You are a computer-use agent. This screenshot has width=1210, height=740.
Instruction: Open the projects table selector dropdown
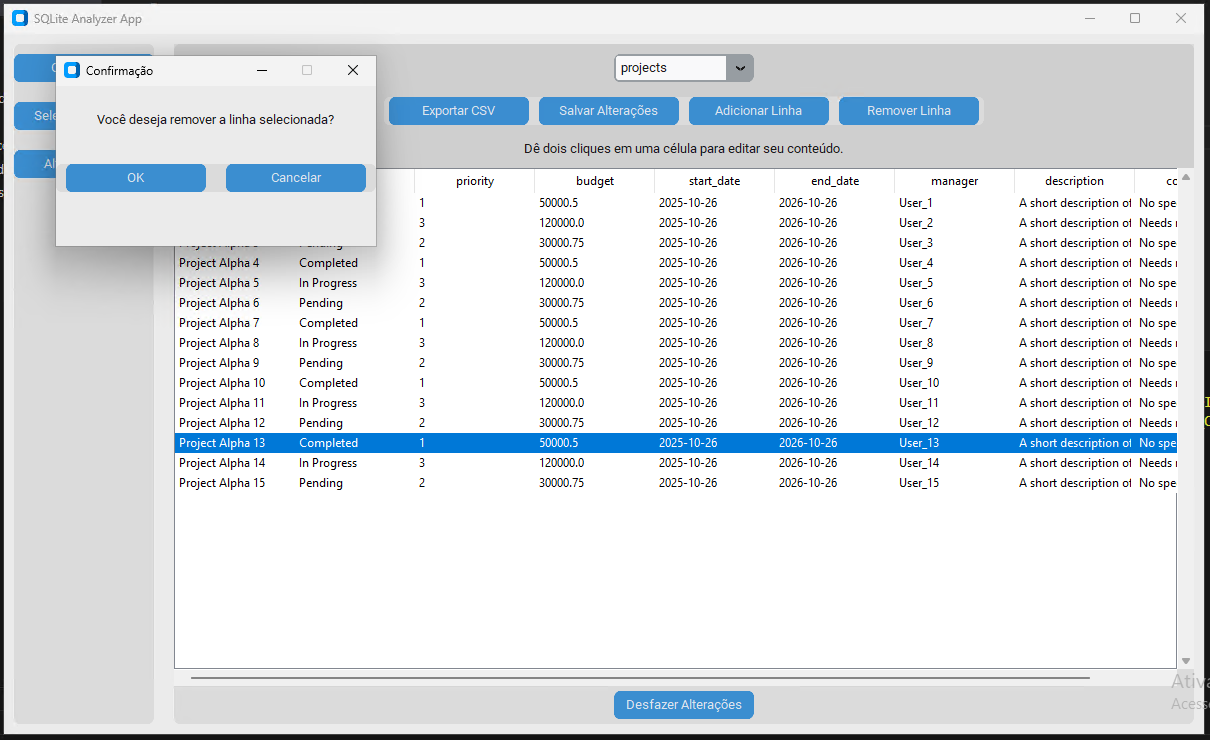tap(740, 67)
